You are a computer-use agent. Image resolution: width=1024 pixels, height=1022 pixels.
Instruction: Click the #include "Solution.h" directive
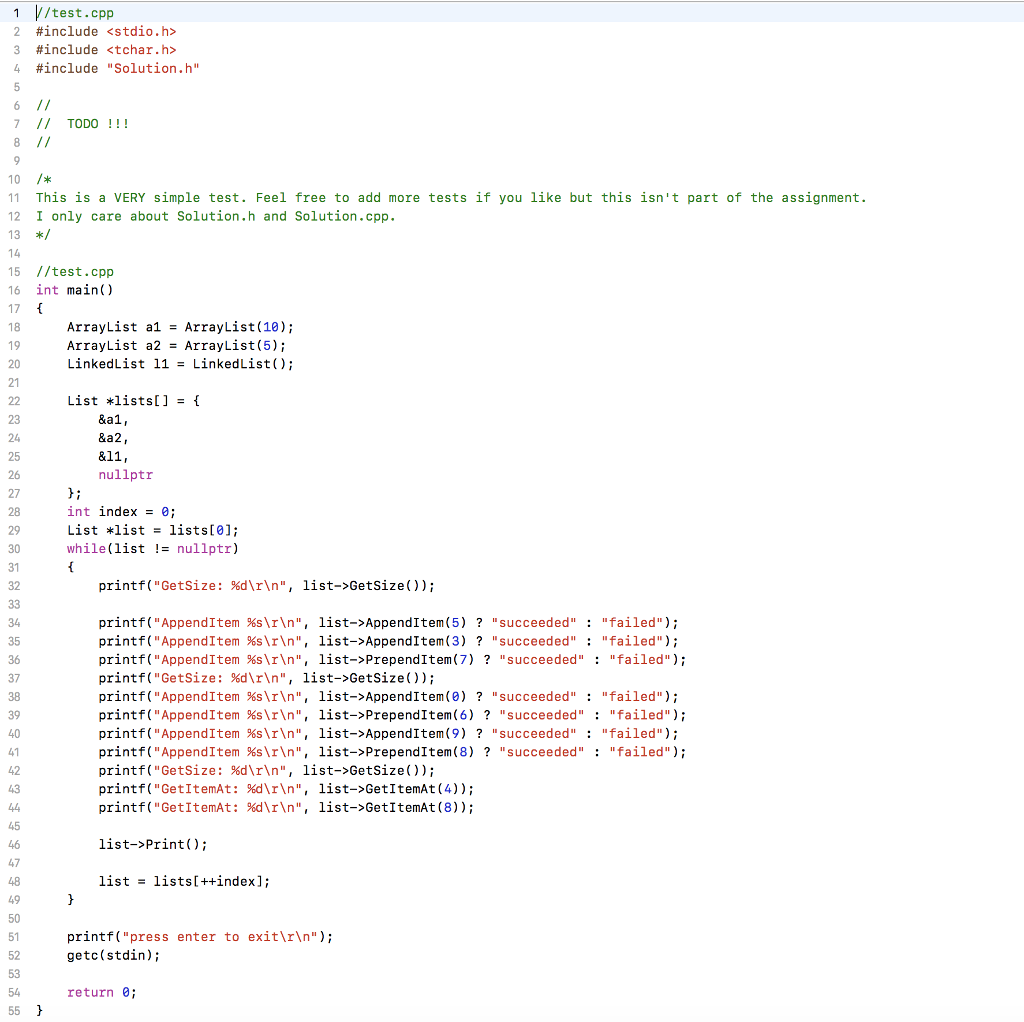coord(117,68)
